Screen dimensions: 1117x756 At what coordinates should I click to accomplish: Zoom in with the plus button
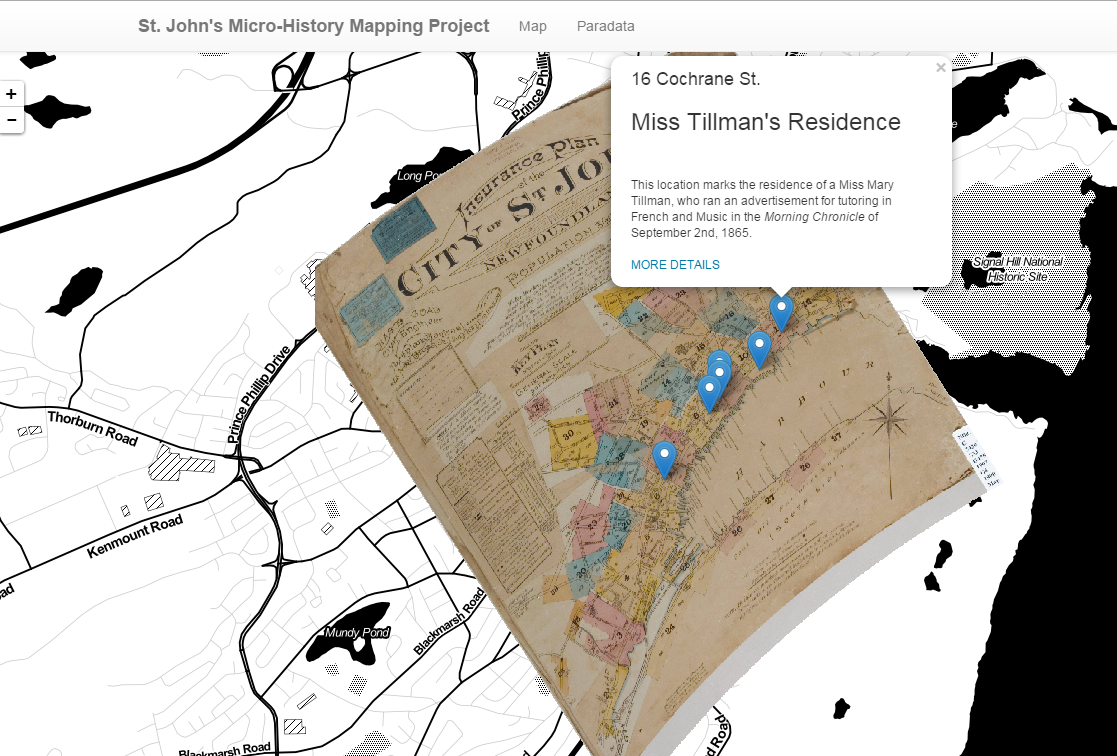pyautogui.click(x=11, y=94)
